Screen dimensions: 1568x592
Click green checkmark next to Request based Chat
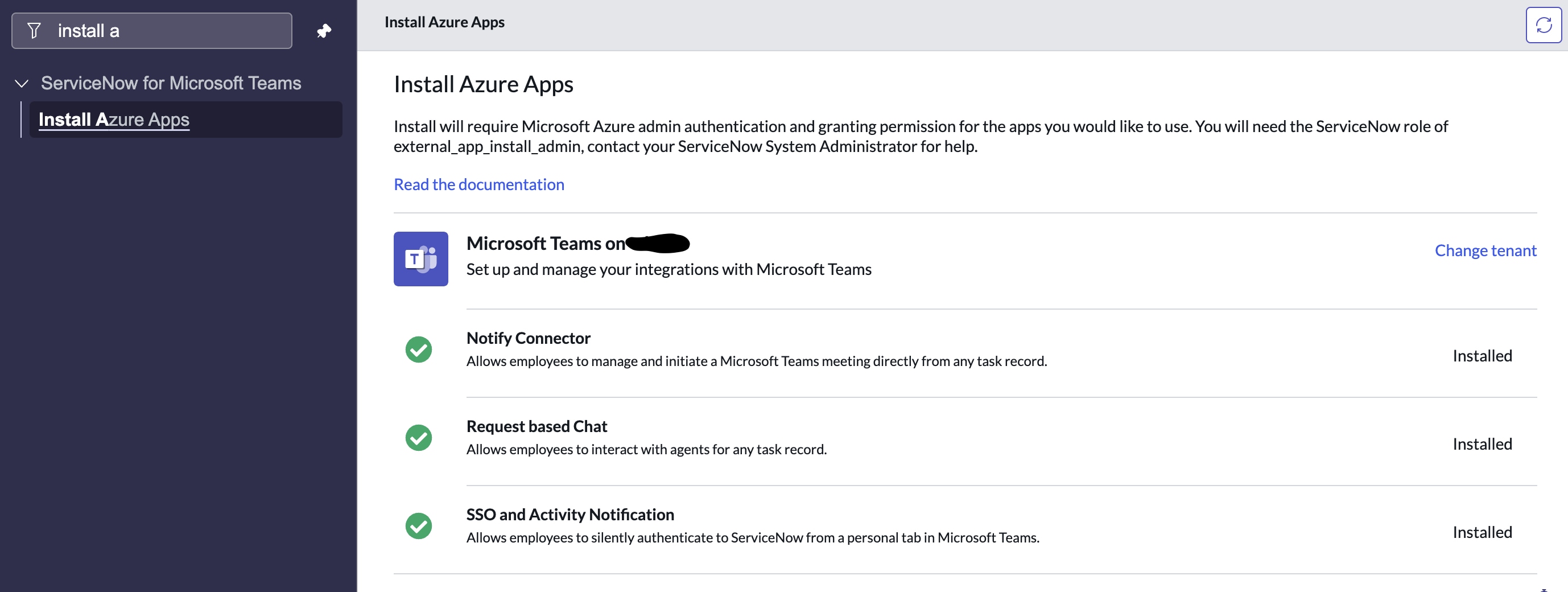pyautogui.click(x=419, y=438)
